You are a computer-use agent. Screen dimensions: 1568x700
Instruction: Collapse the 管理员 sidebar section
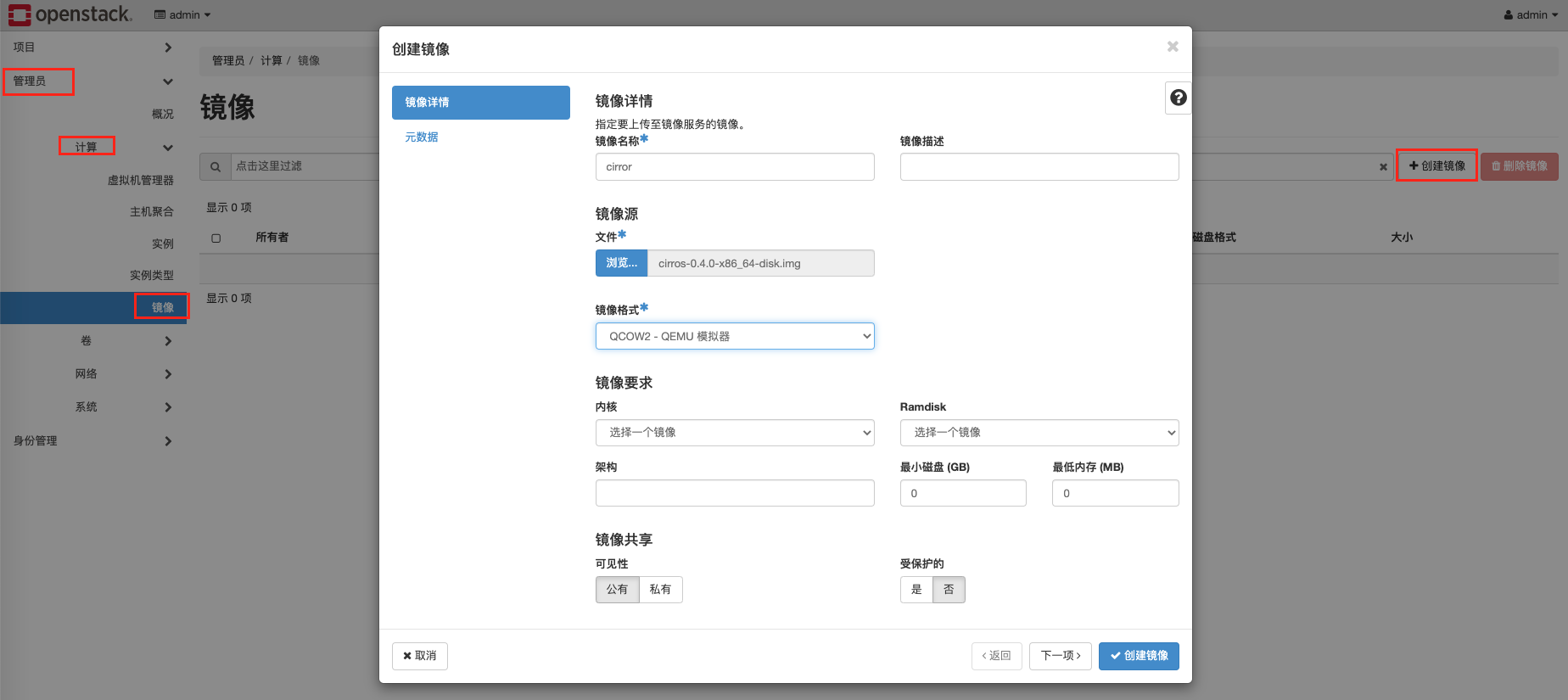[93, 81]
